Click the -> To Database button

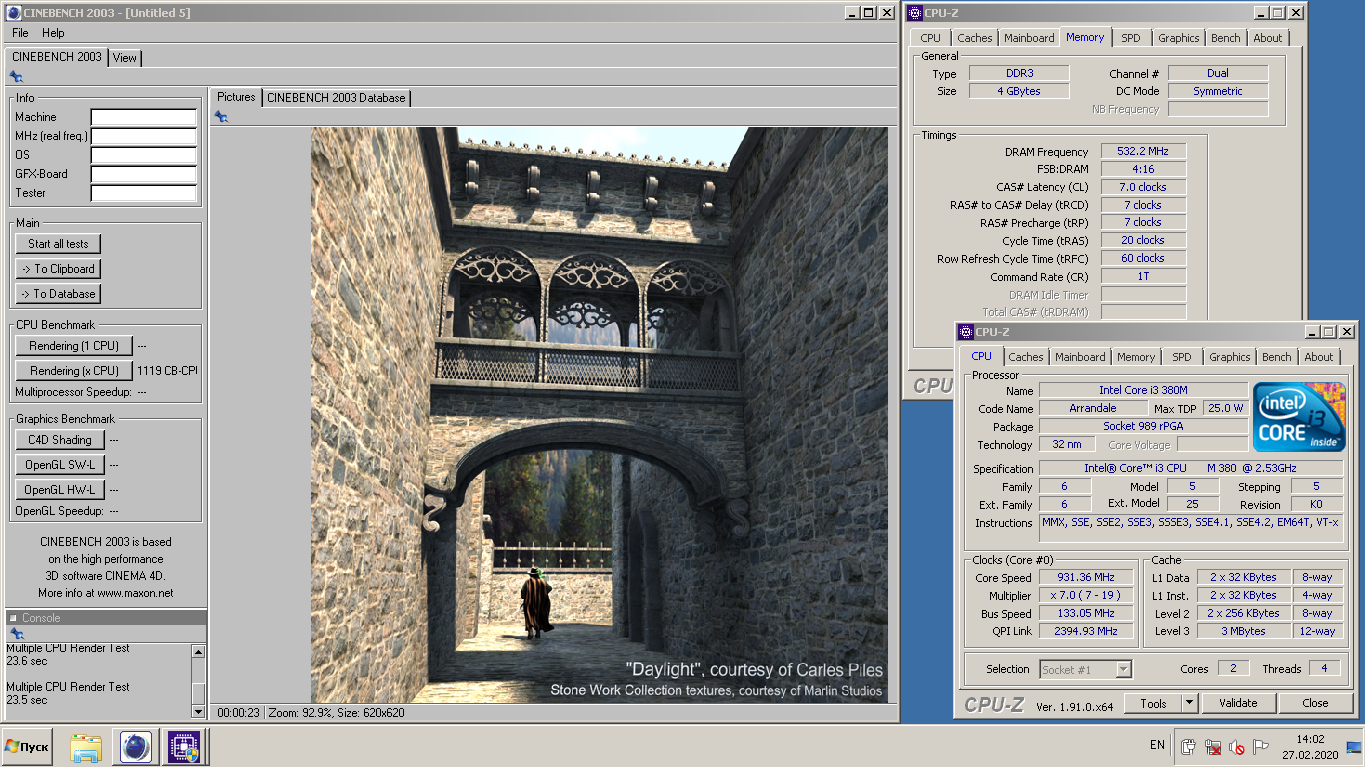coord(58,294)
